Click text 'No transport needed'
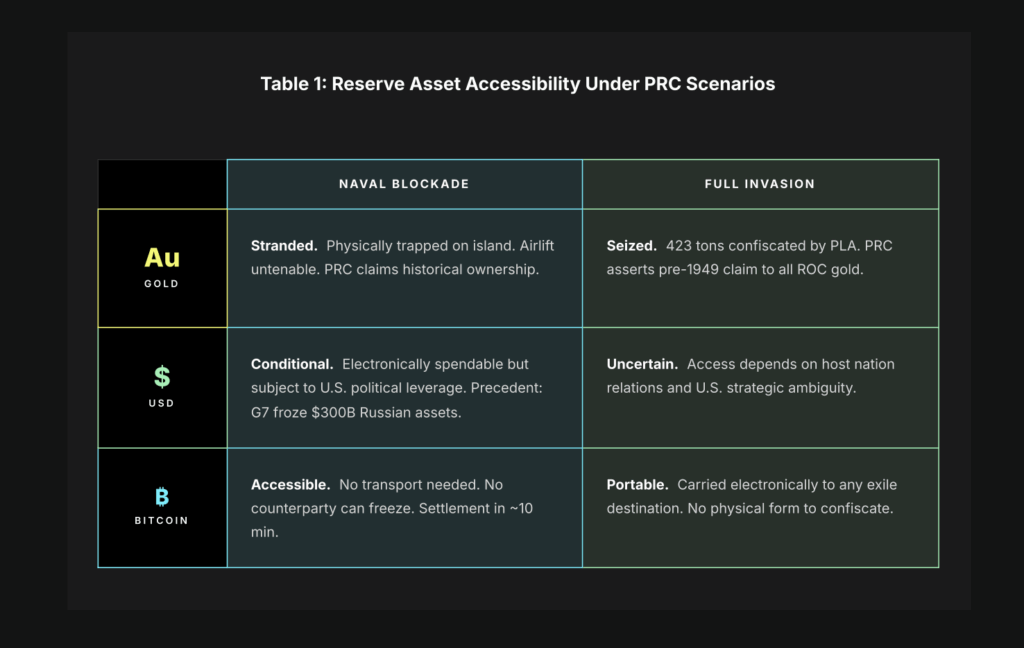Screen dimensions: 1024x648 (x=409, y=485)
